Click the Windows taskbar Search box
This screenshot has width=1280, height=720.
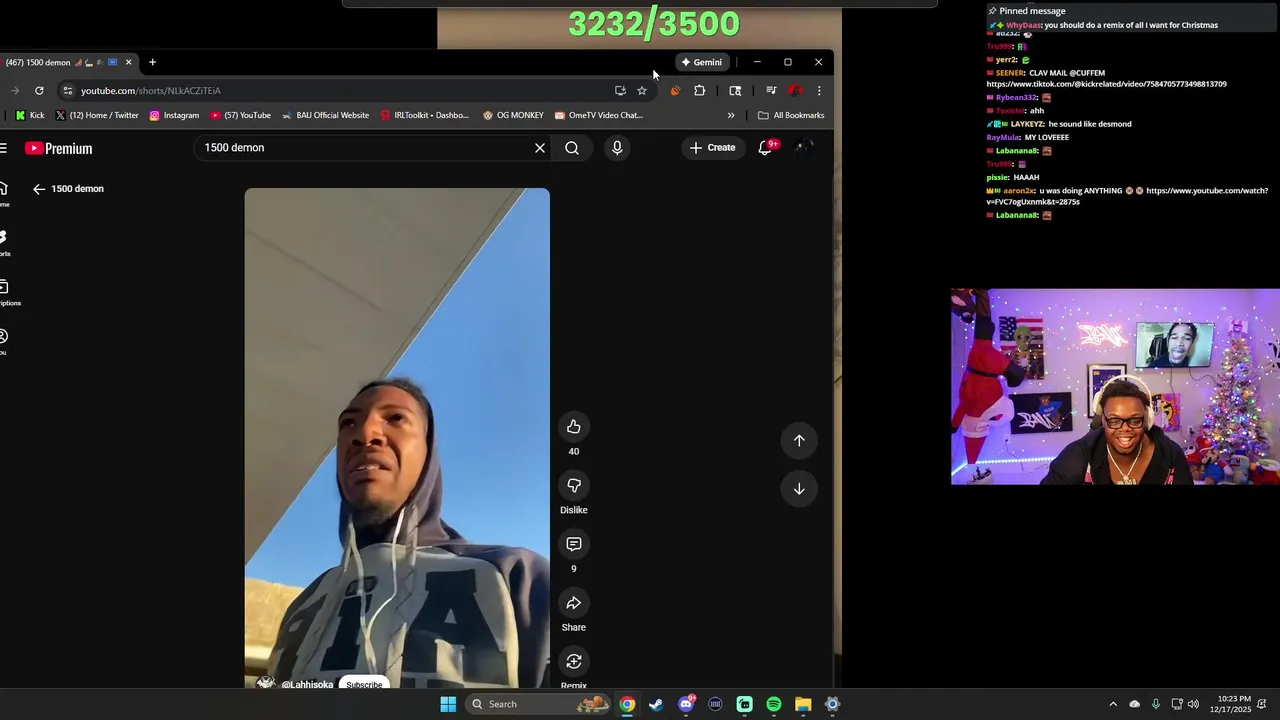[540, 704]
